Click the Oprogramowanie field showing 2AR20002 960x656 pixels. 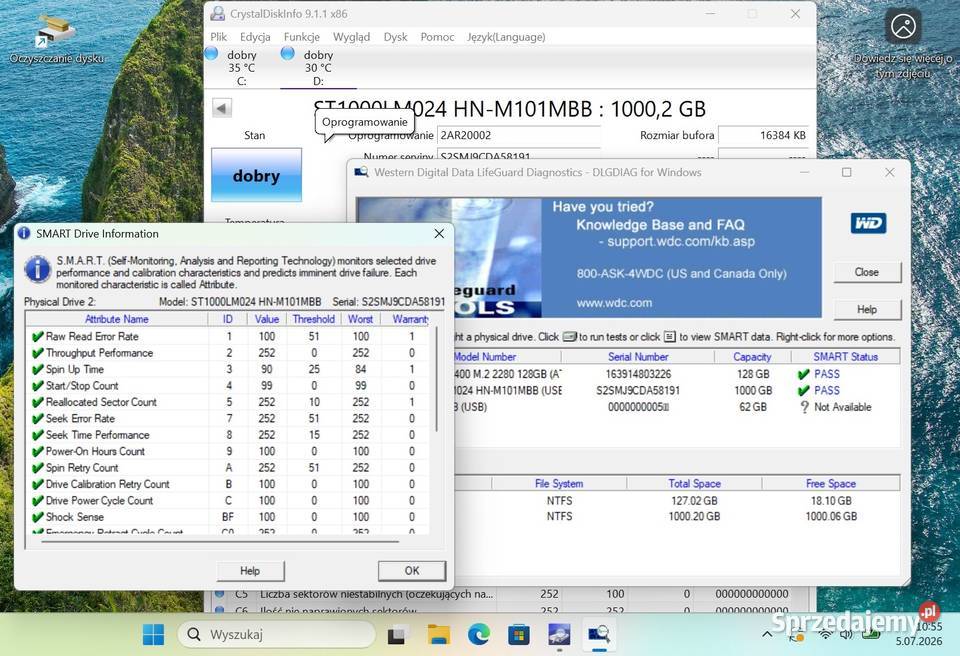tap(519, 135)
